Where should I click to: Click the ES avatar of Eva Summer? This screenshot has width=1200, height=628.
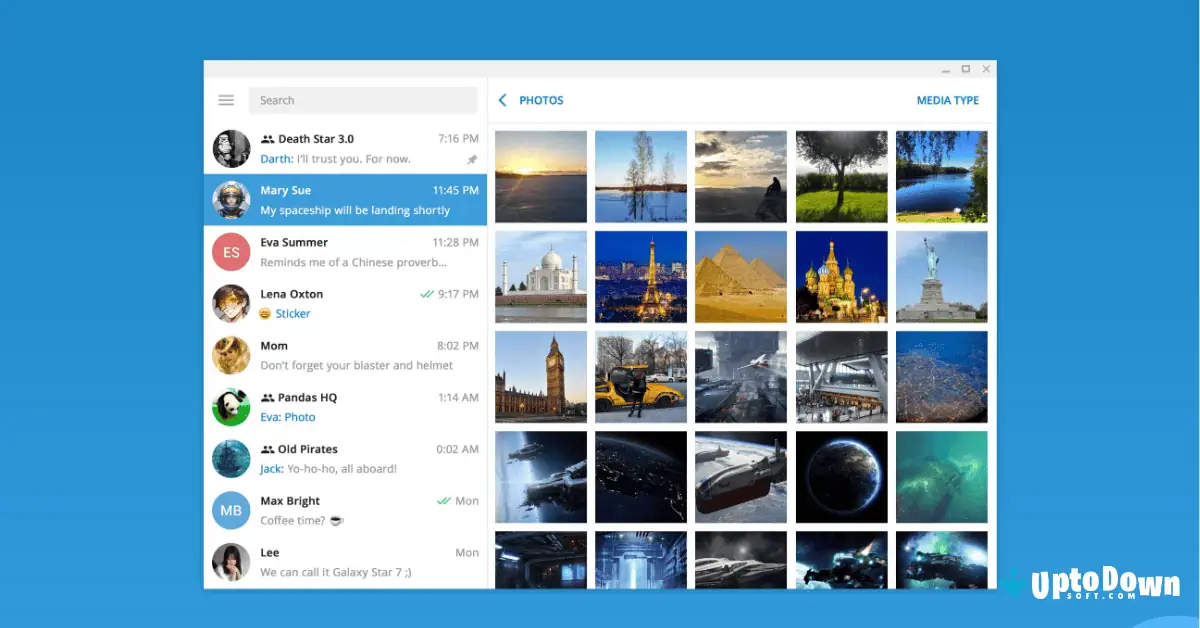(x=231, y=251)
